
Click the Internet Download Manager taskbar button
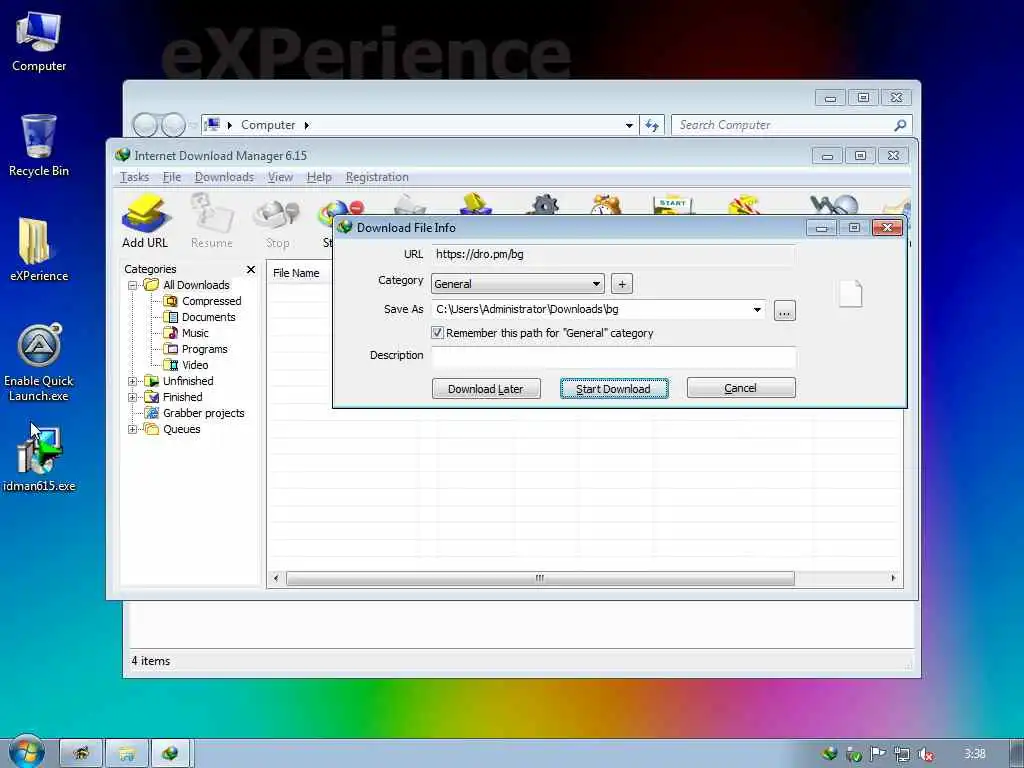pyautogui.click(x=170, y=753)
